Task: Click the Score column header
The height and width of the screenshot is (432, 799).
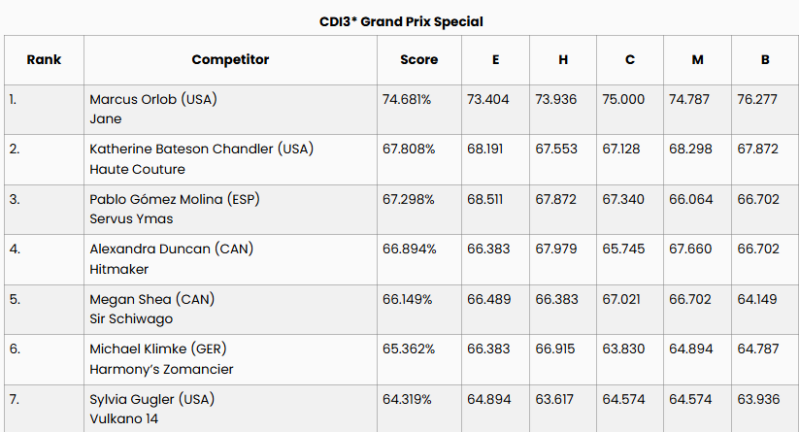Action: coord(418,60)
